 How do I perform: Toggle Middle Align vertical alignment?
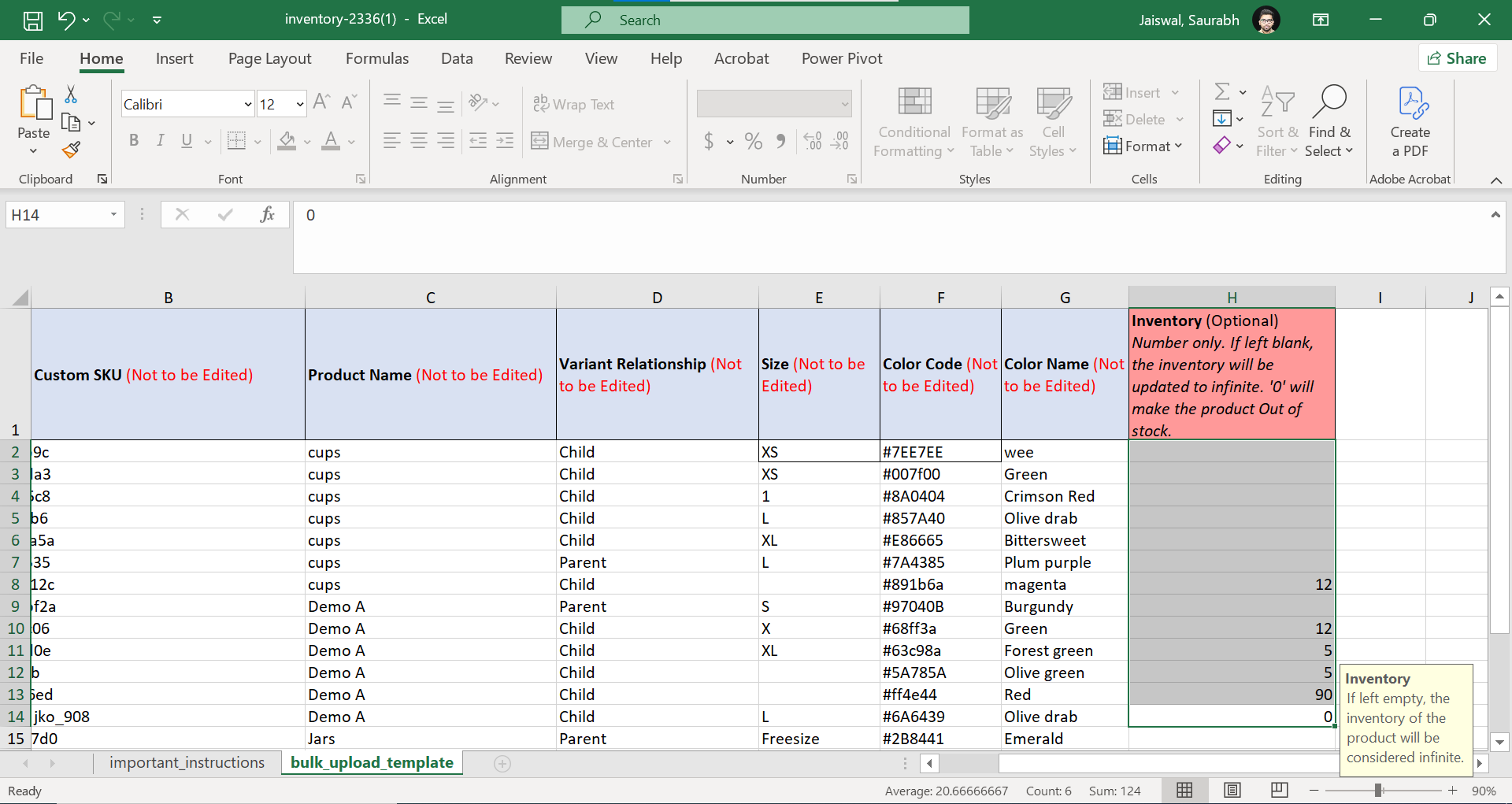(x=419, y=102)
